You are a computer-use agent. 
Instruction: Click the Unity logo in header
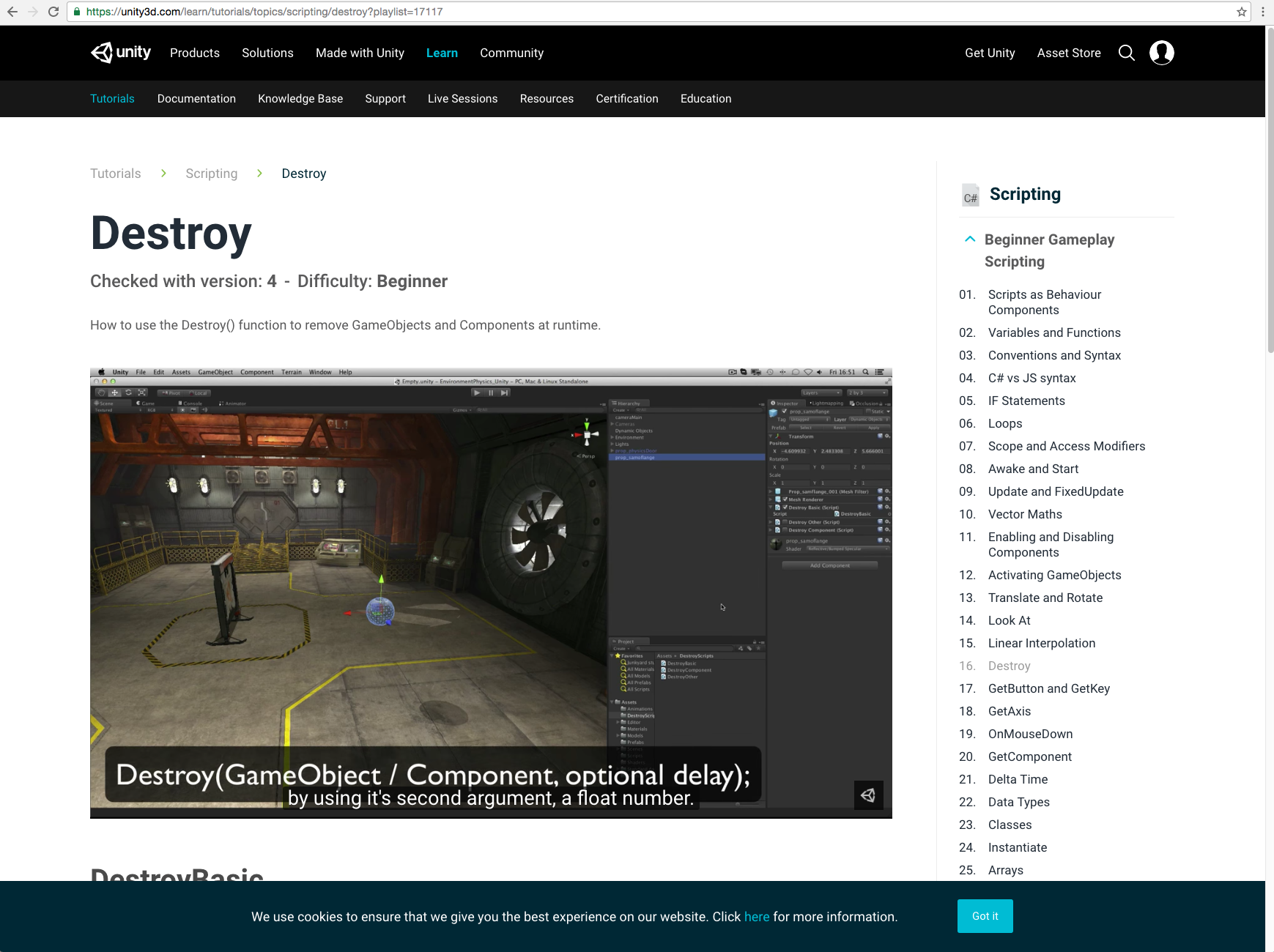tap(121, 53)
